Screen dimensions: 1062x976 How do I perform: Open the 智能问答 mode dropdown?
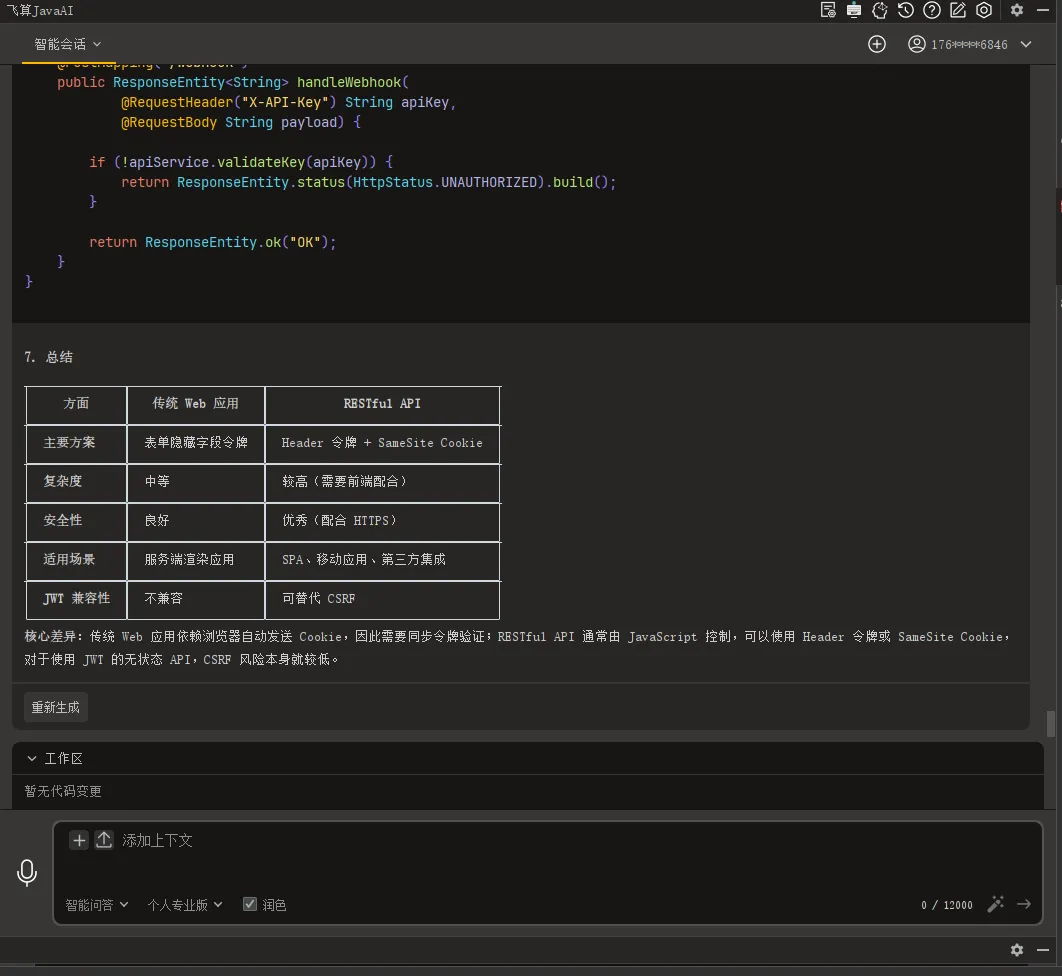point(96,905)
